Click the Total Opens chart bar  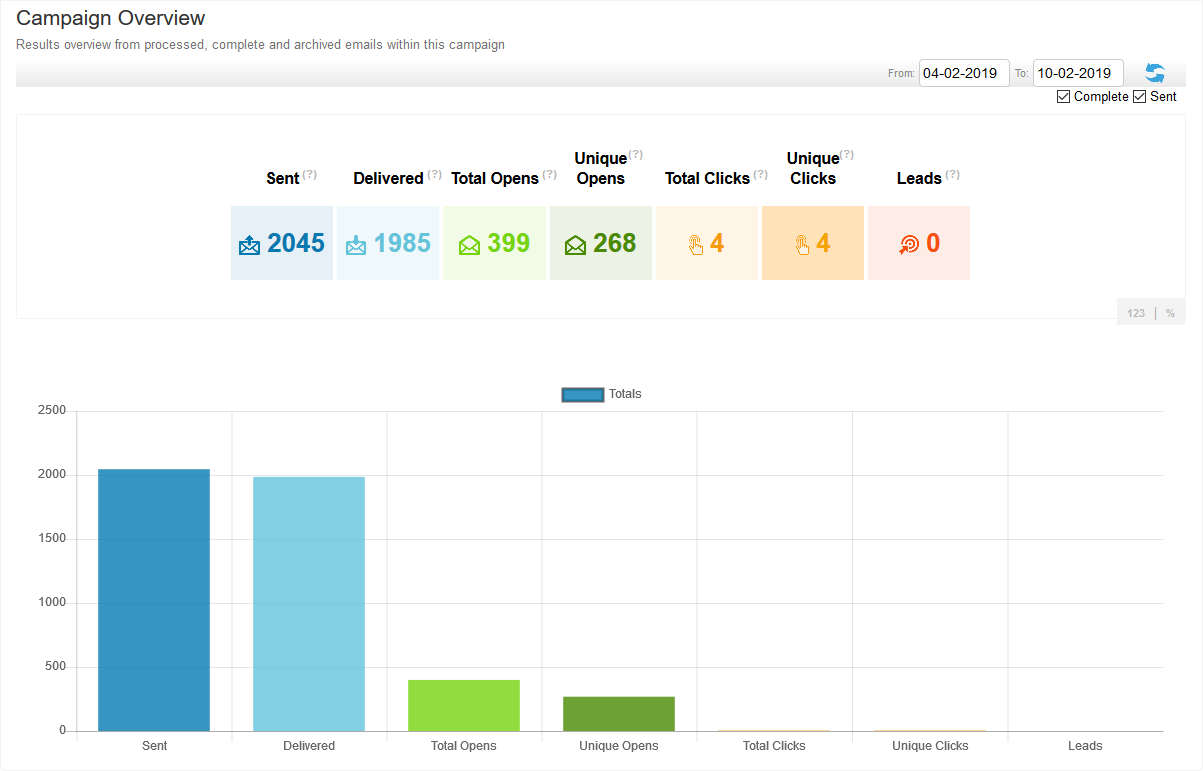click(x=464, y=705)
